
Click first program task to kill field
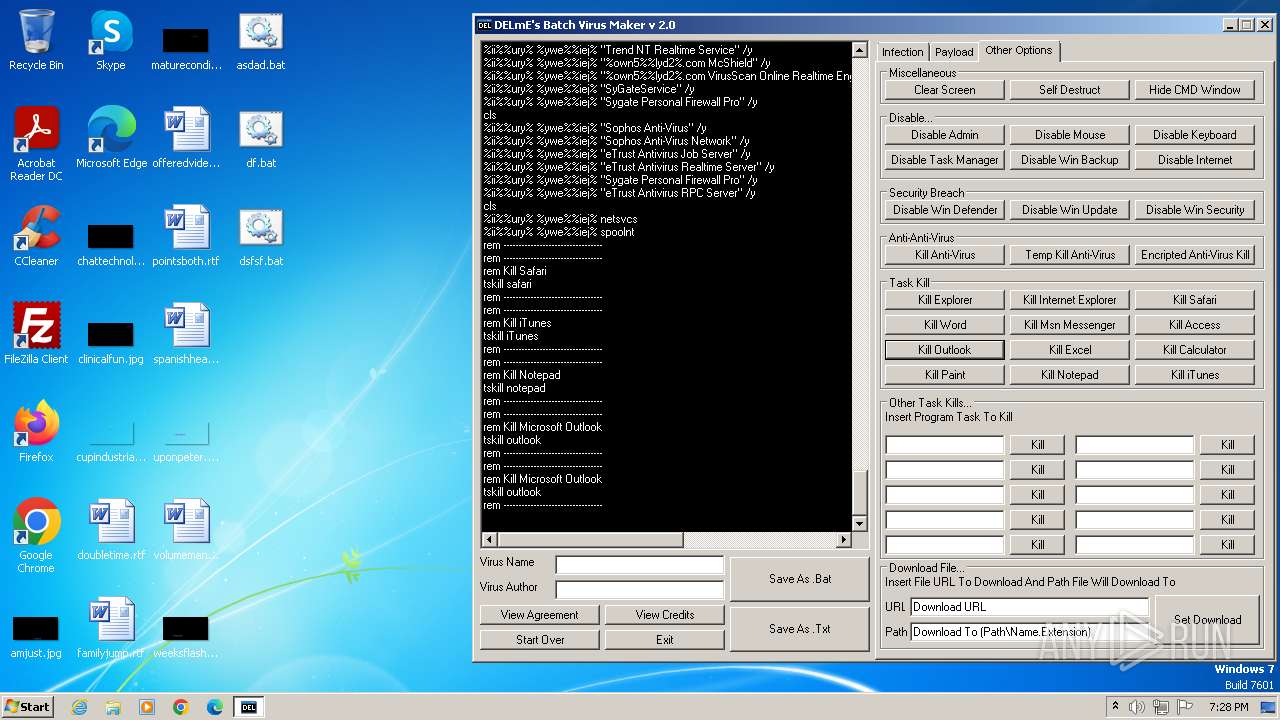coord(944,445)
